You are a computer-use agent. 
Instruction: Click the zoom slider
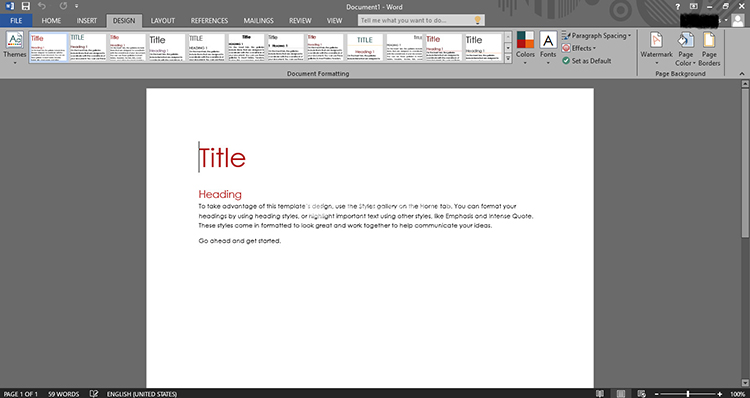[688, 394]
